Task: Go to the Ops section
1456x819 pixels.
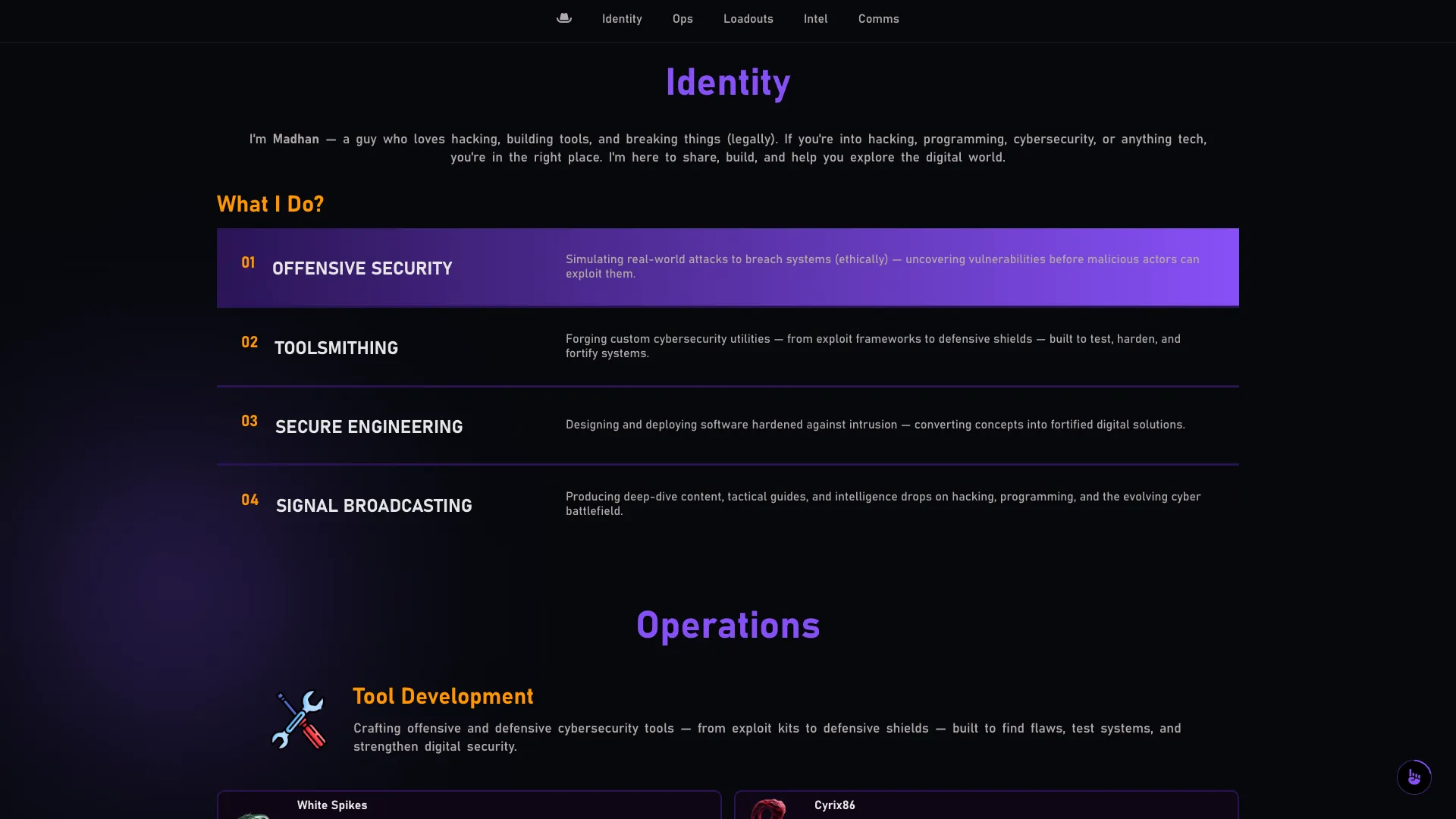Action: pyautogui.click(x=682, y=19)
